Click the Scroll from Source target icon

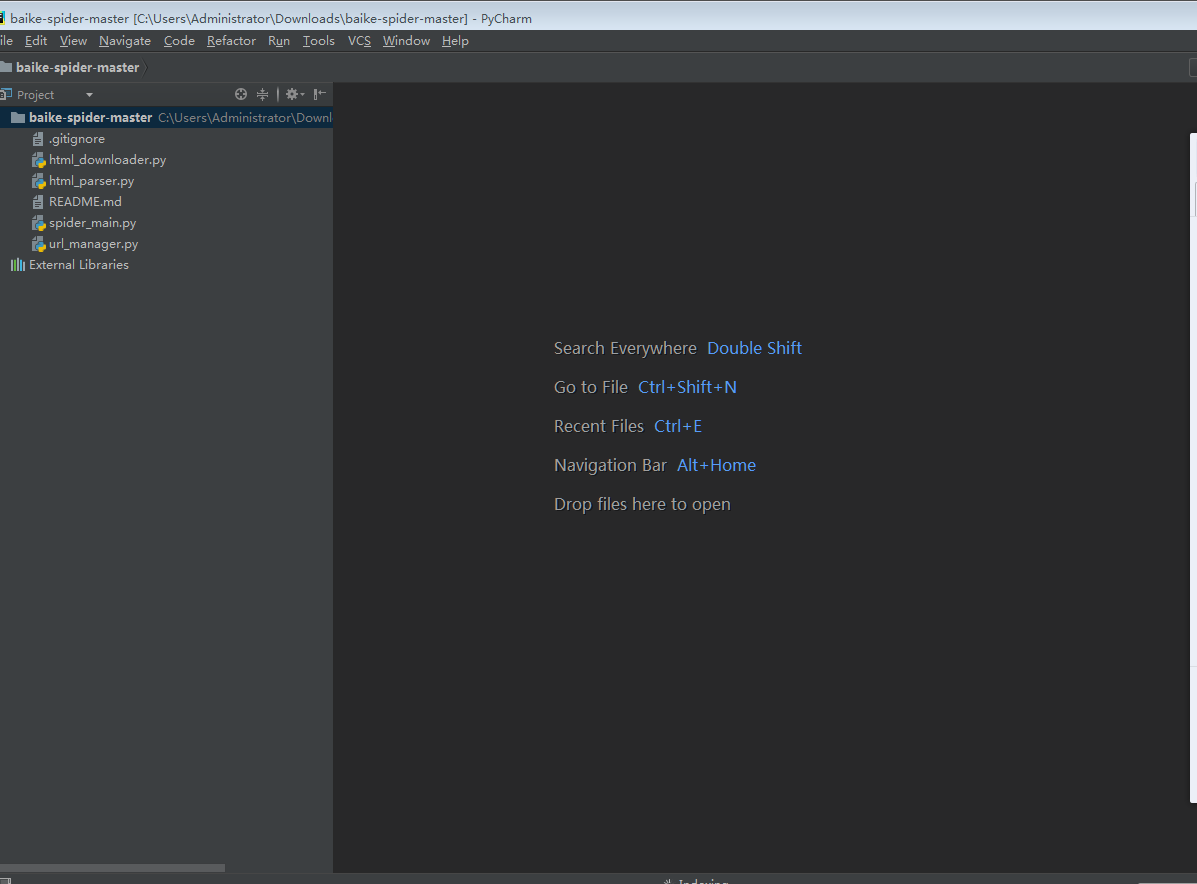(x=240, y=94)
